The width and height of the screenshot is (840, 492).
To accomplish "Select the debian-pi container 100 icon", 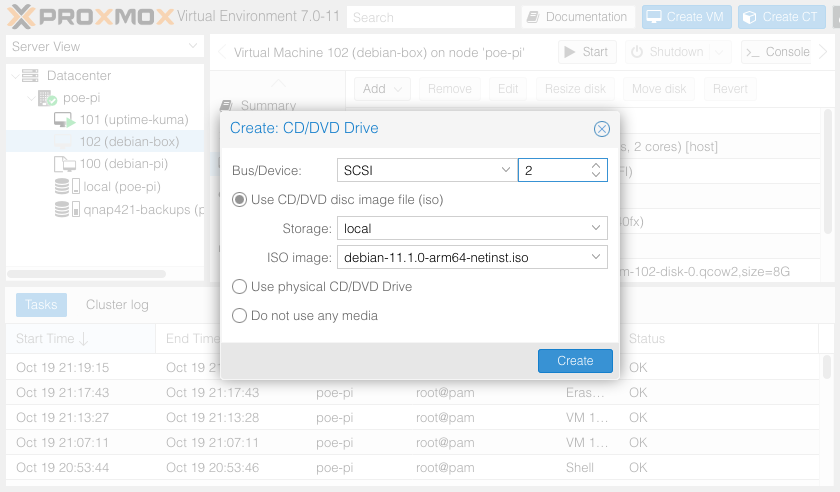I will coord(64,164).
